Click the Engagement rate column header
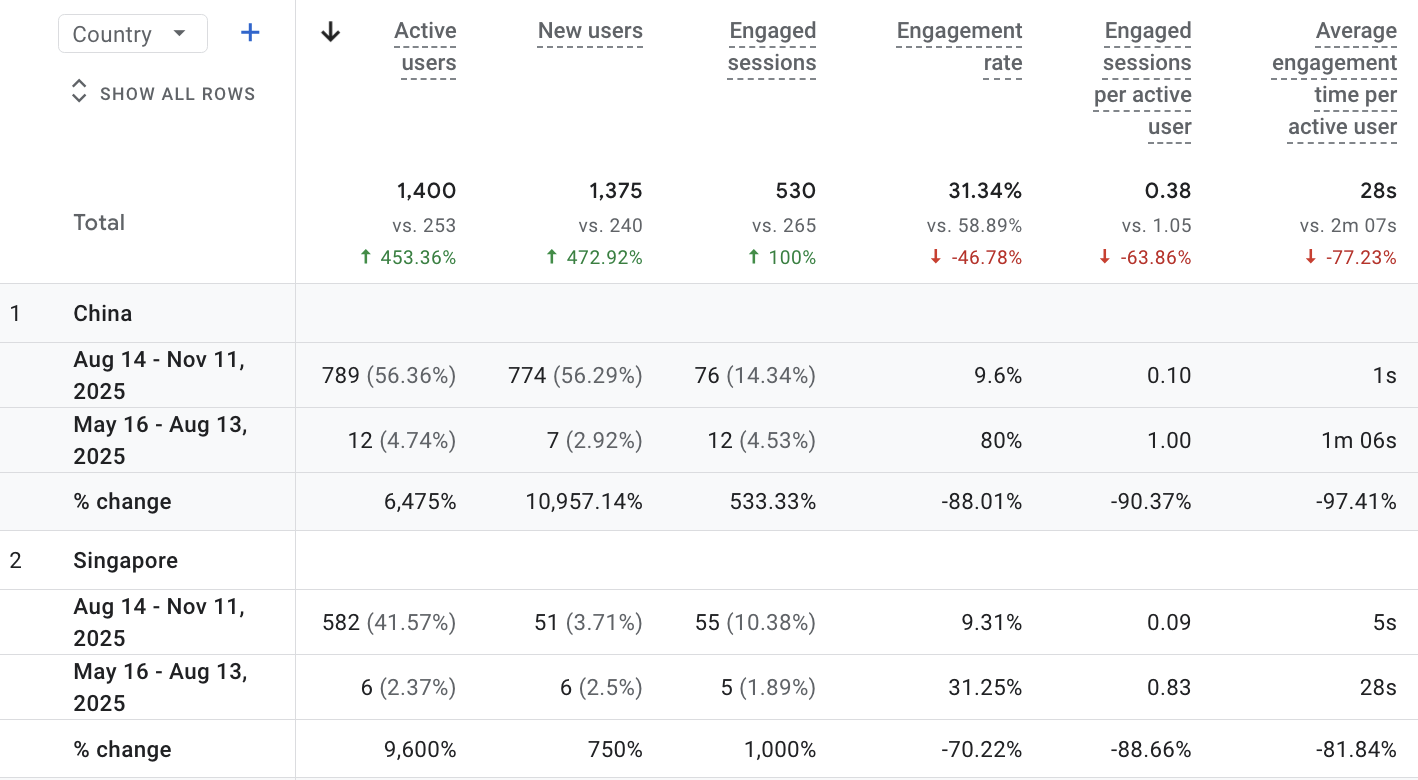The height and width of the screenshot is (780, 1418). pos(959,46)
